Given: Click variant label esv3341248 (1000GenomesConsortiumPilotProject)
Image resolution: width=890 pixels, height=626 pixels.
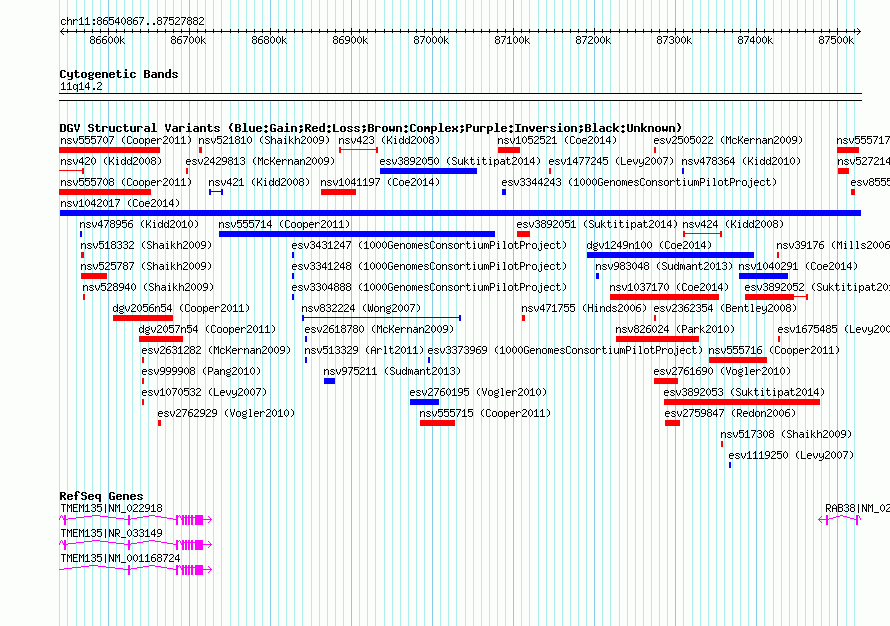Looking at the screenshot, I should [429, 266].
